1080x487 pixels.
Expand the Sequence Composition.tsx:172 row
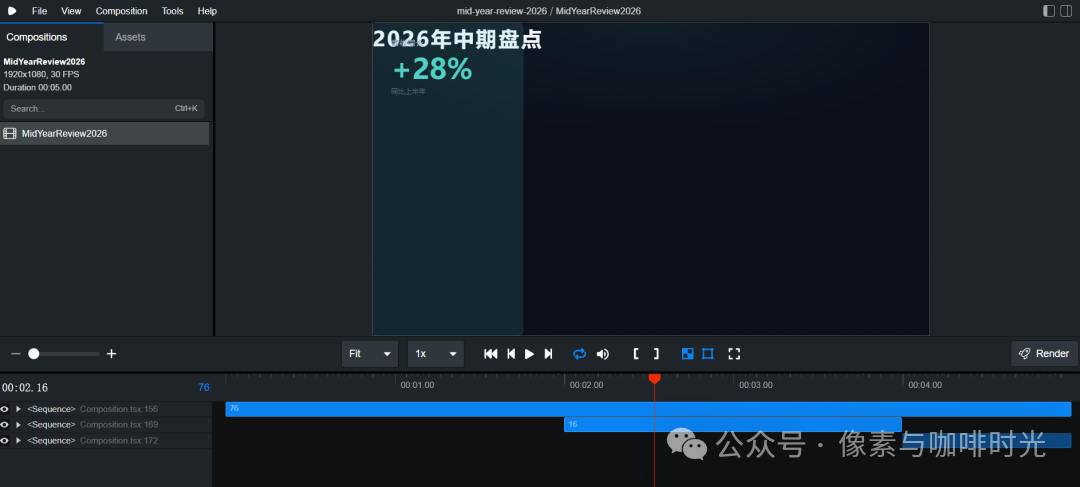(19, 441)
